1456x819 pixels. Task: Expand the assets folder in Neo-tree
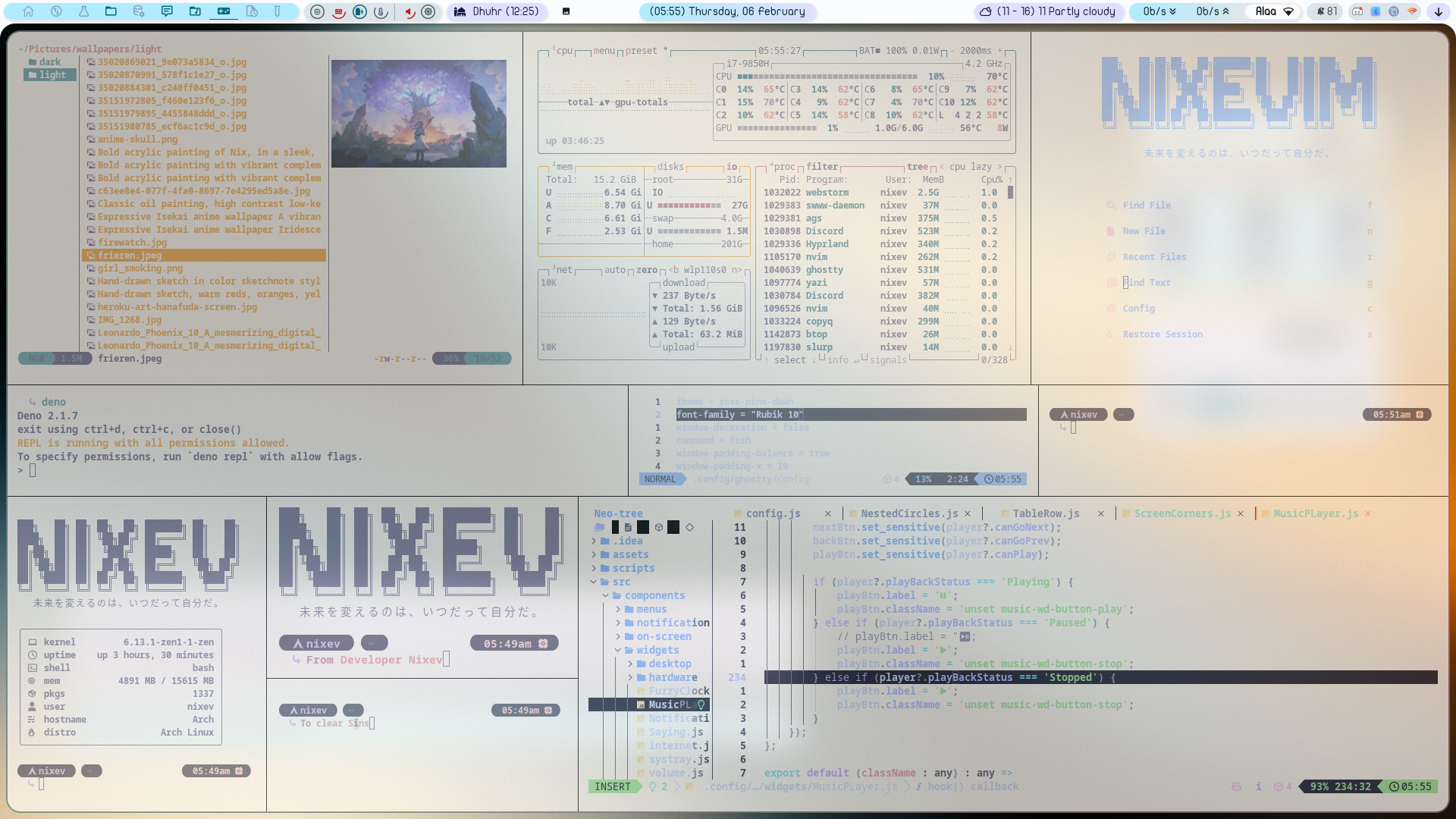(x=630, y=554)
